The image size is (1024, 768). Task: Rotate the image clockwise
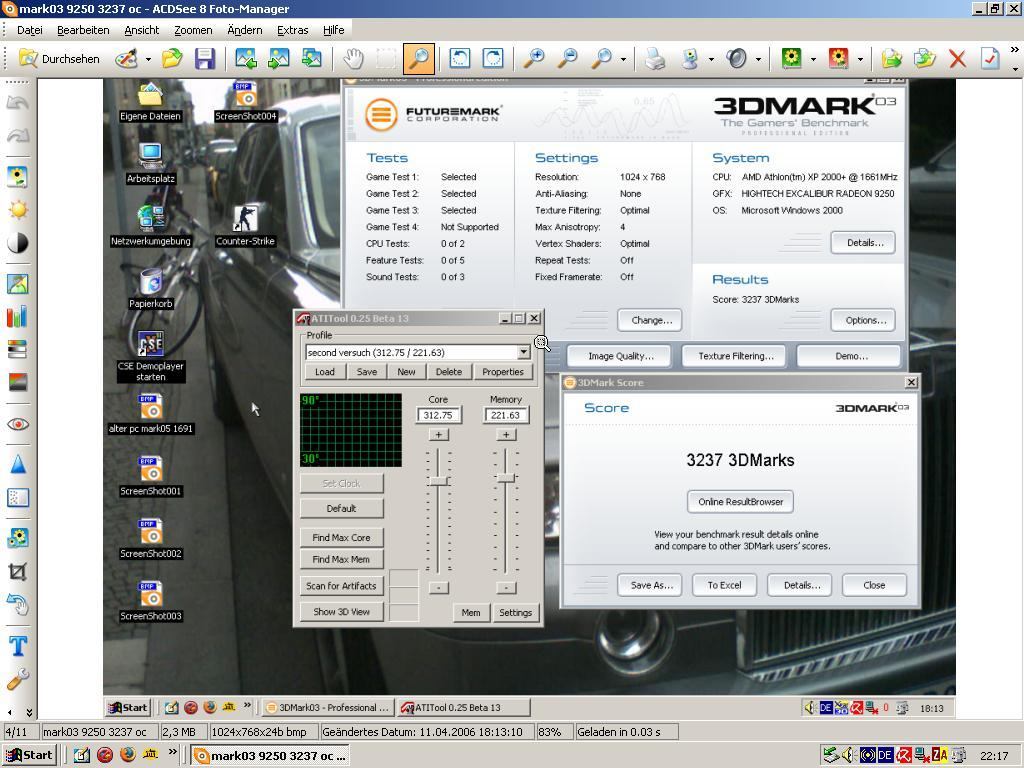[492, 59]
